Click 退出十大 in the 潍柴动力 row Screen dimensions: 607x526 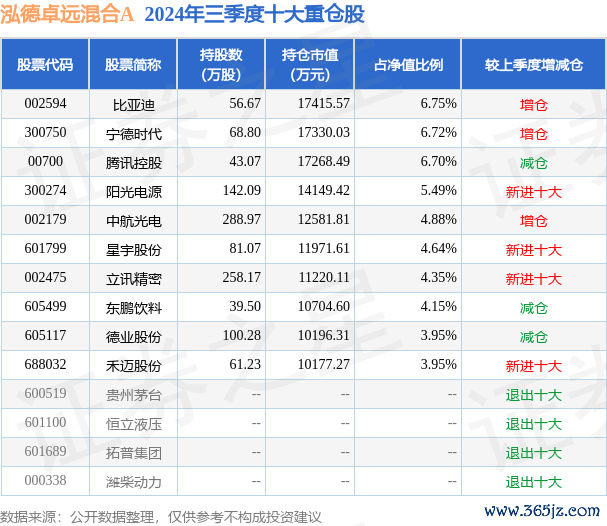533,482
